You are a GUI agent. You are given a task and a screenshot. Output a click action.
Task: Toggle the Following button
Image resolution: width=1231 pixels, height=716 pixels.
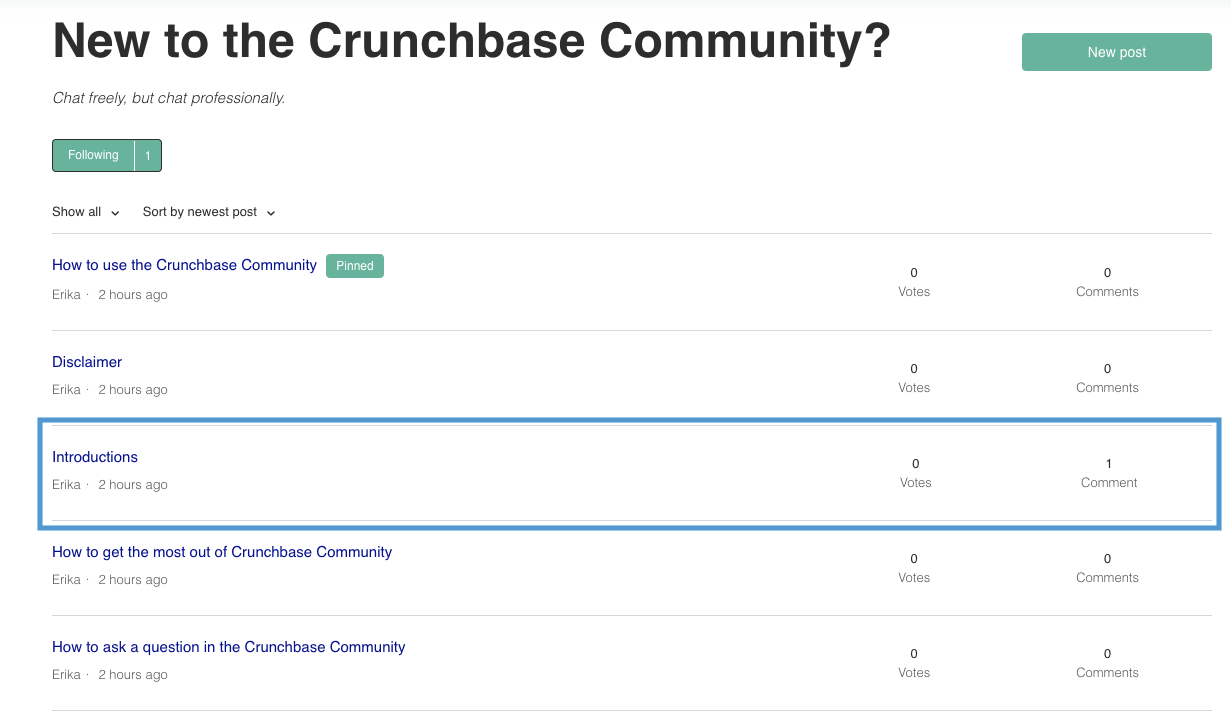point(93,155)
